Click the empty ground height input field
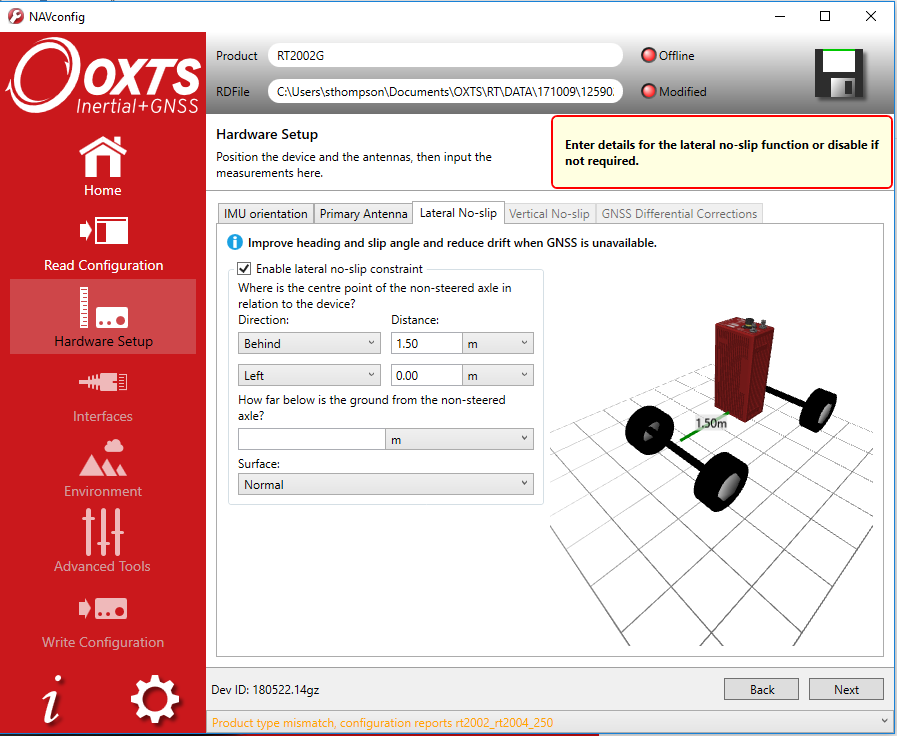This screenshot has width=897, height=736. point(312,439)
